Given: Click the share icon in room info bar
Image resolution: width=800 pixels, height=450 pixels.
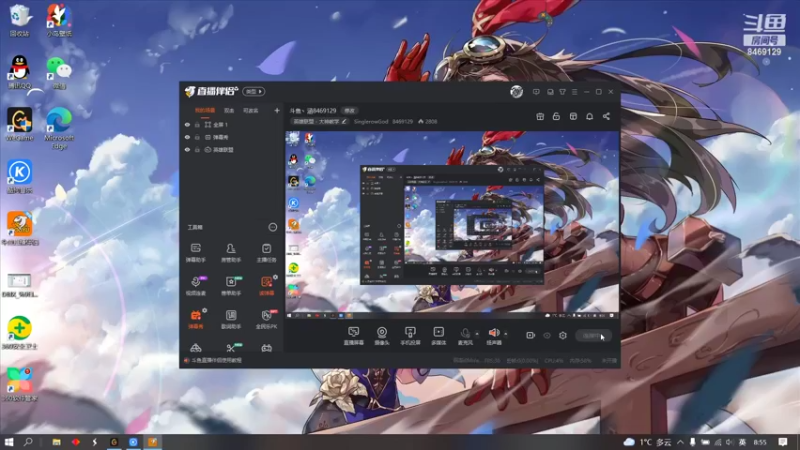Looking at the screenshot, I should [x=606, y=116].
